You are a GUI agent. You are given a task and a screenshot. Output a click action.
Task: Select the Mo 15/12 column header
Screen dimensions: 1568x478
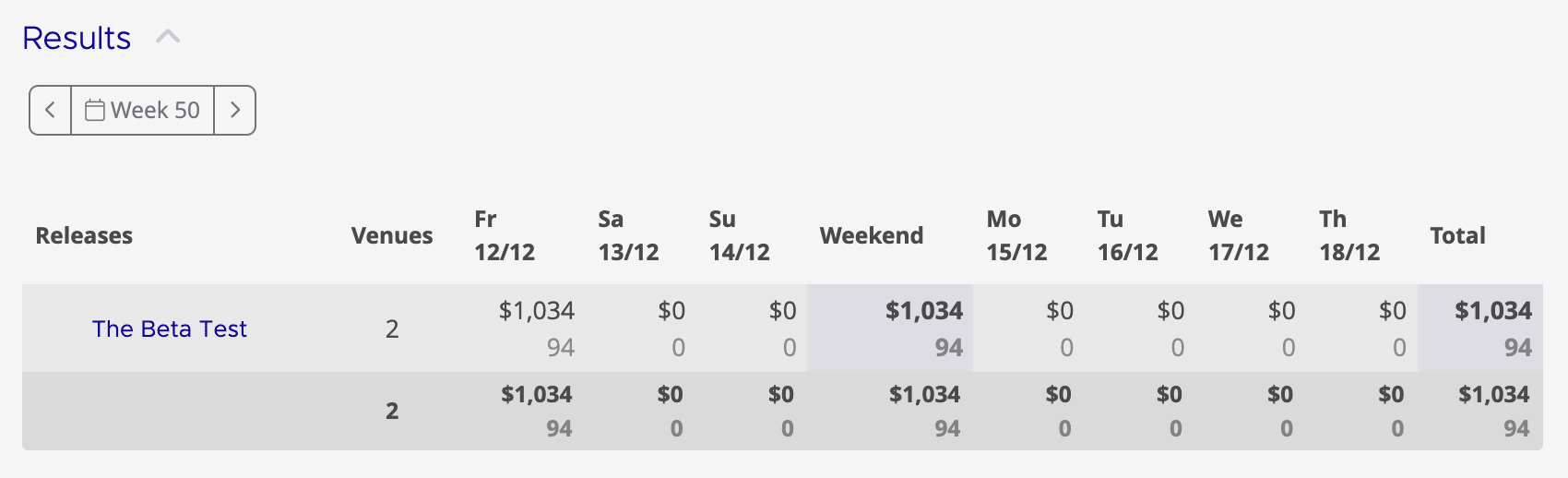(x=1016, y=235)
